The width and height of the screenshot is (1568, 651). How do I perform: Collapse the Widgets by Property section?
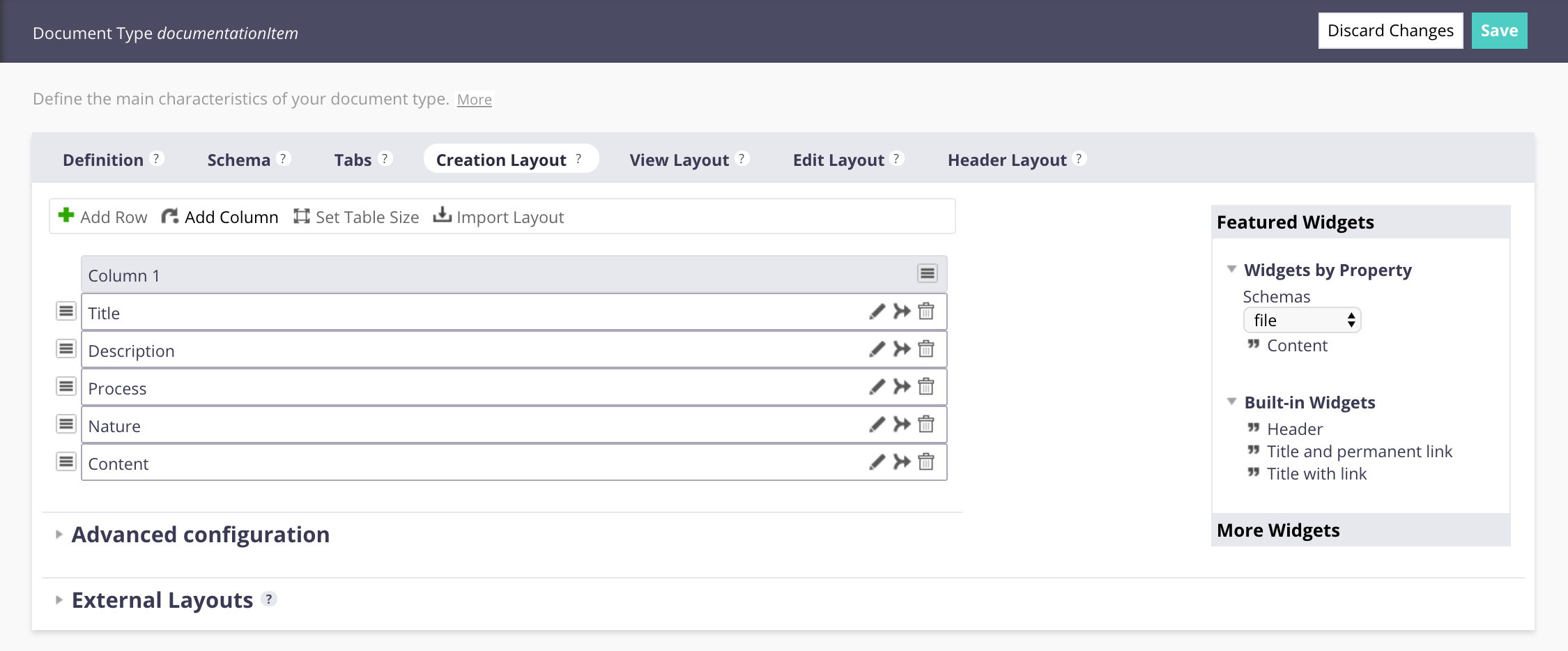pyautogui.click(x=1231, y=269)
